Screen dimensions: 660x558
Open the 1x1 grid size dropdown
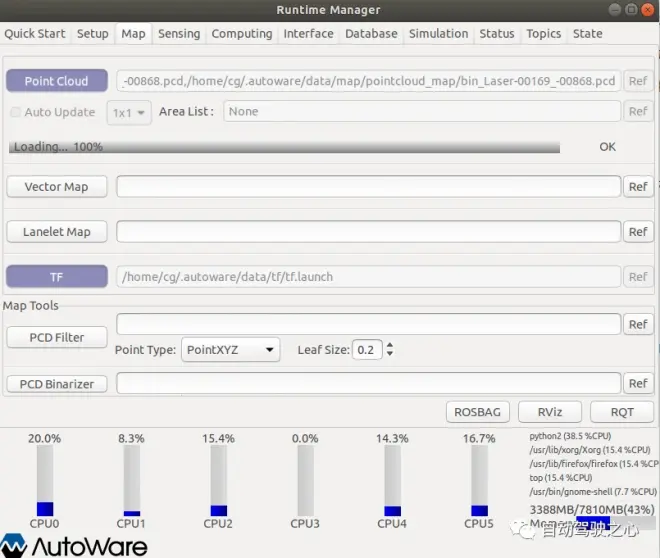[129, 113]
